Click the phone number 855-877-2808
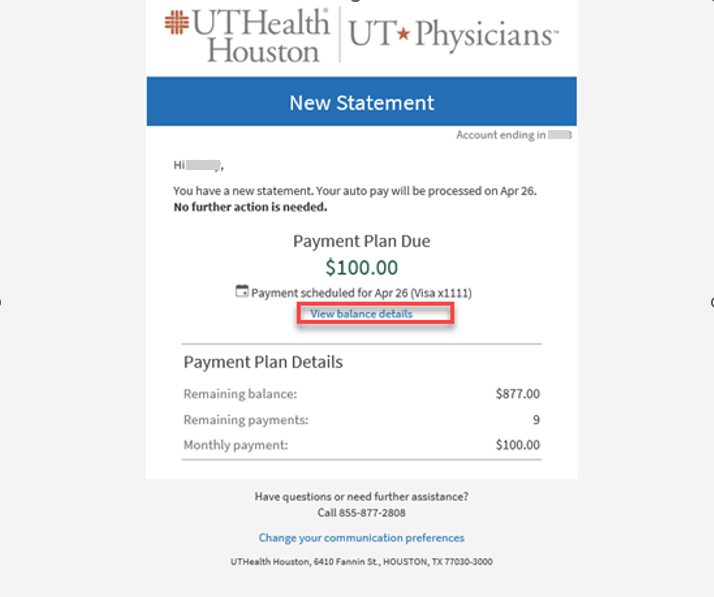Screen dimensions: 714x597 click(x=361, y=513)
